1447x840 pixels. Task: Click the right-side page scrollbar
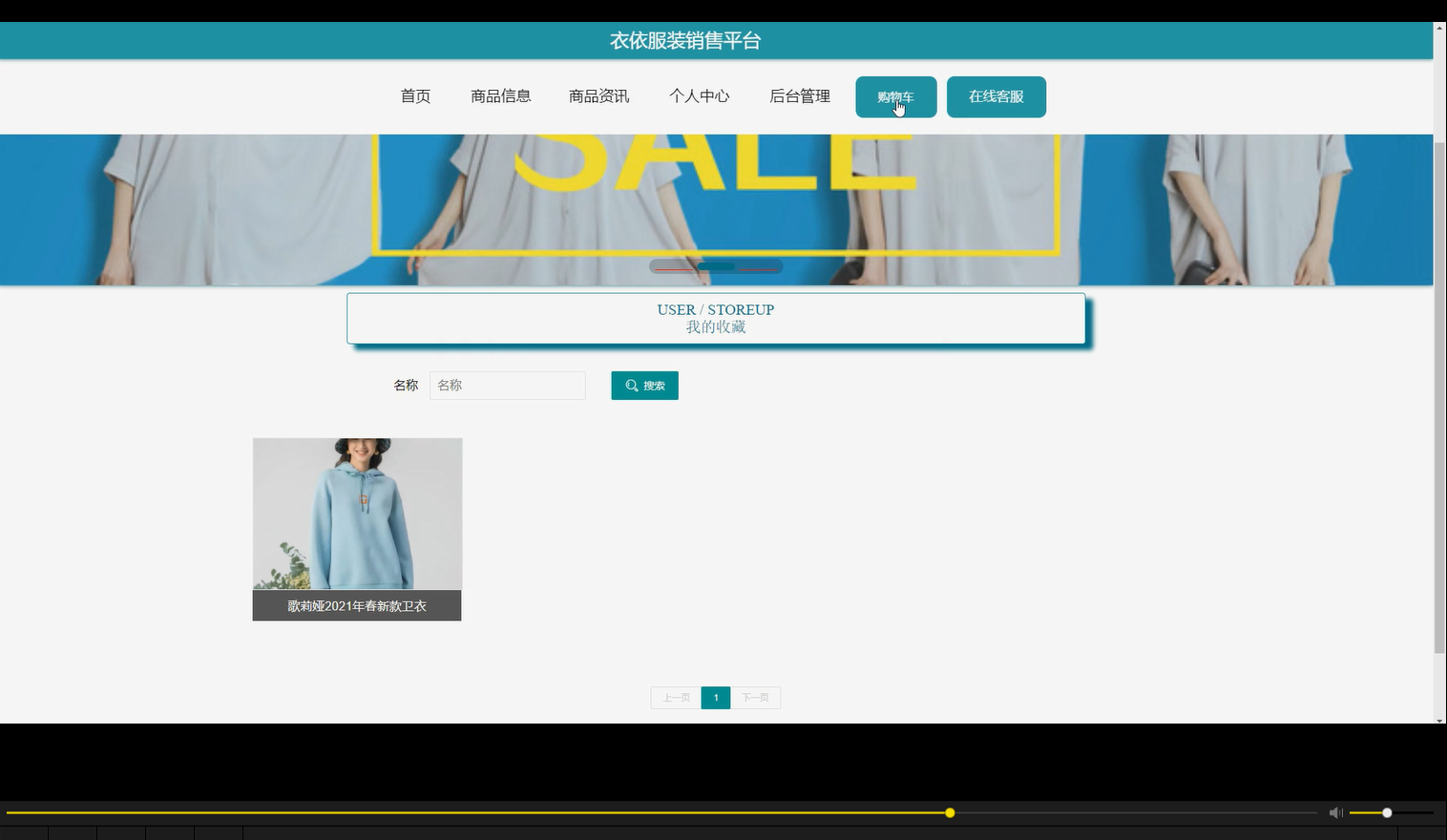1439,382
